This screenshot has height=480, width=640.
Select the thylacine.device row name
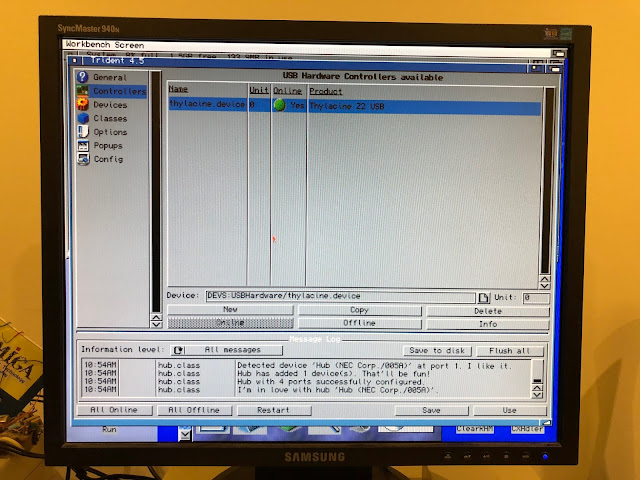(x=207, y=104)
